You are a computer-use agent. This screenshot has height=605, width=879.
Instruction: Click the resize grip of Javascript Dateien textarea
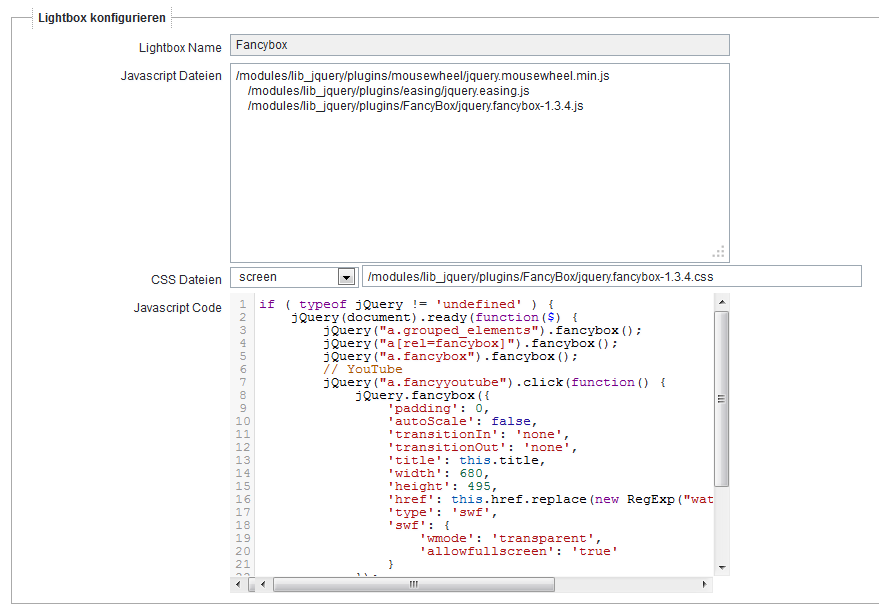pyautogui.click(x=719, y=252)
